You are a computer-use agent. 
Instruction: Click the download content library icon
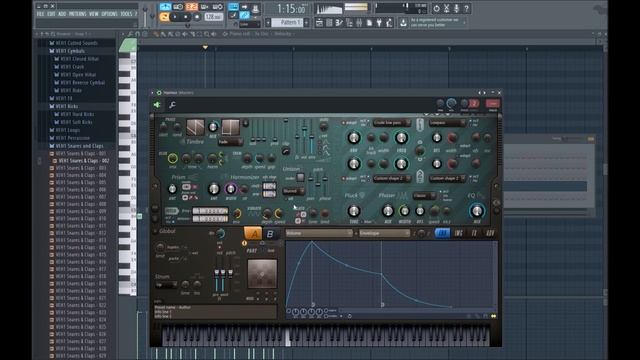(x=403, y=23)
